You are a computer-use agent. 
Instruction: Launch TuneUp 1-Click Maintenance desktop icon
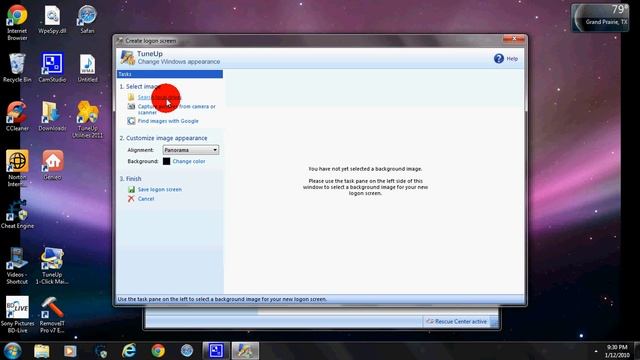click(x=52, y=266)
